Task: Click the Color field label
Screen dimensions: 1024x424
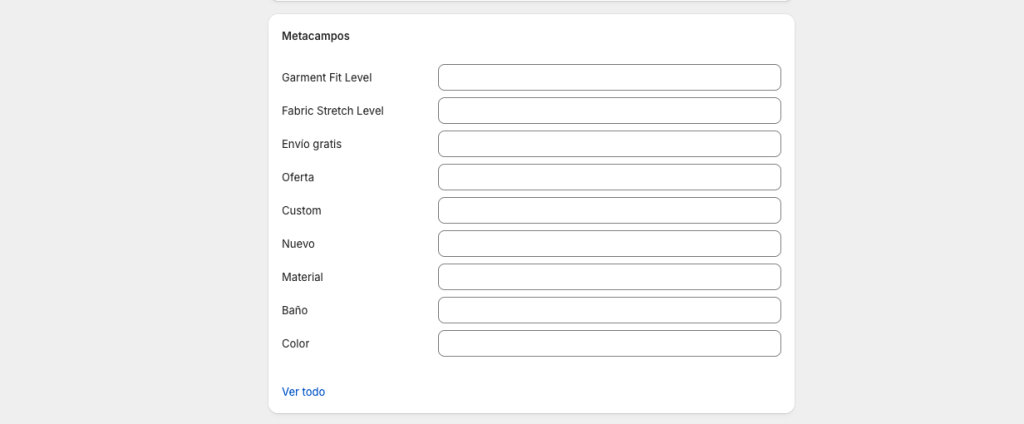Action: (x=296, y=343)
